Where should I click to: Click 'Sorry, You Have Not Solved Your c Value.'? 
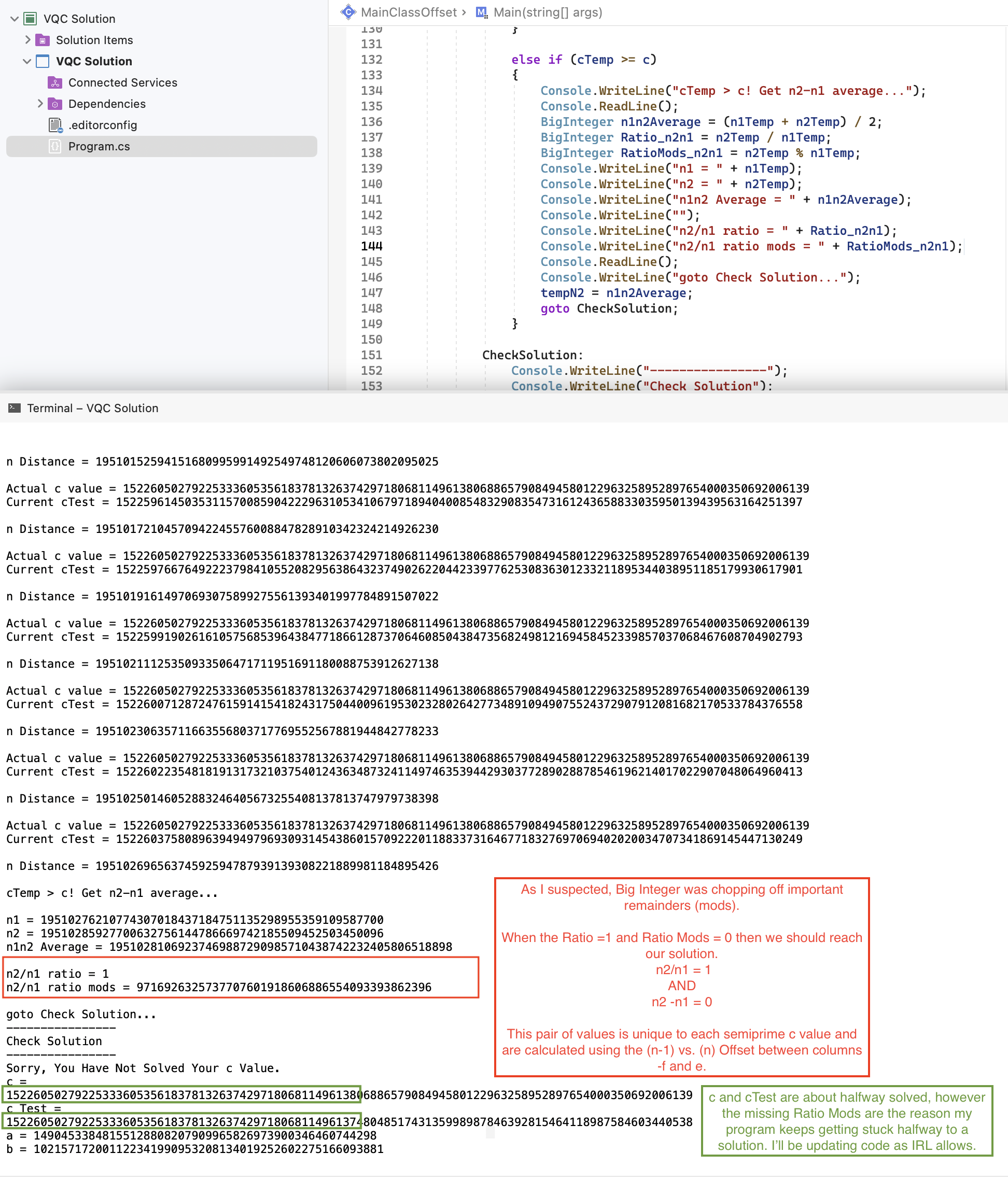pos(143,1068)
